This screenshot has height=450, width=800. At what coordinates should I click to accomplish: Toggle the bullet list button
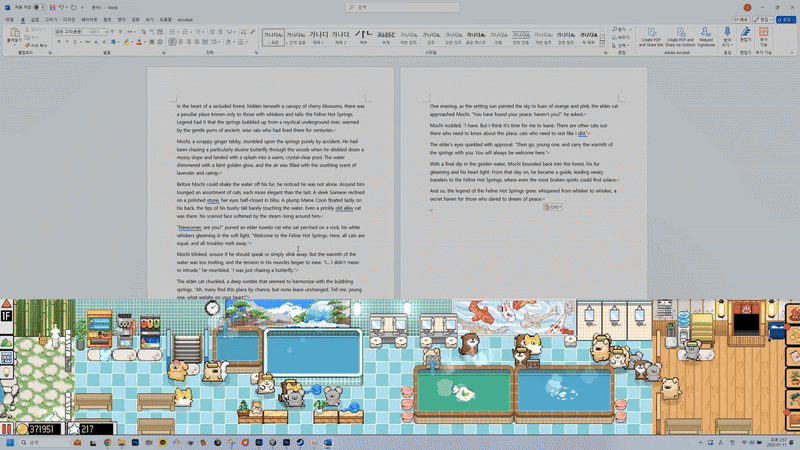coord(173,32)
